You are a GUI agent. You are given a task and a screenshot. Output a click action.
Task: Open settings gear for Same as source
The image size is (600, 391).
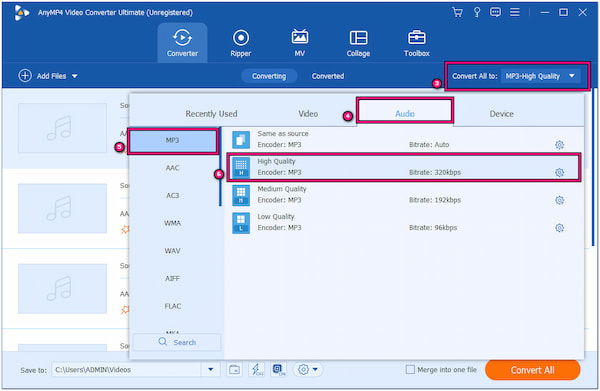coord(559,145)
